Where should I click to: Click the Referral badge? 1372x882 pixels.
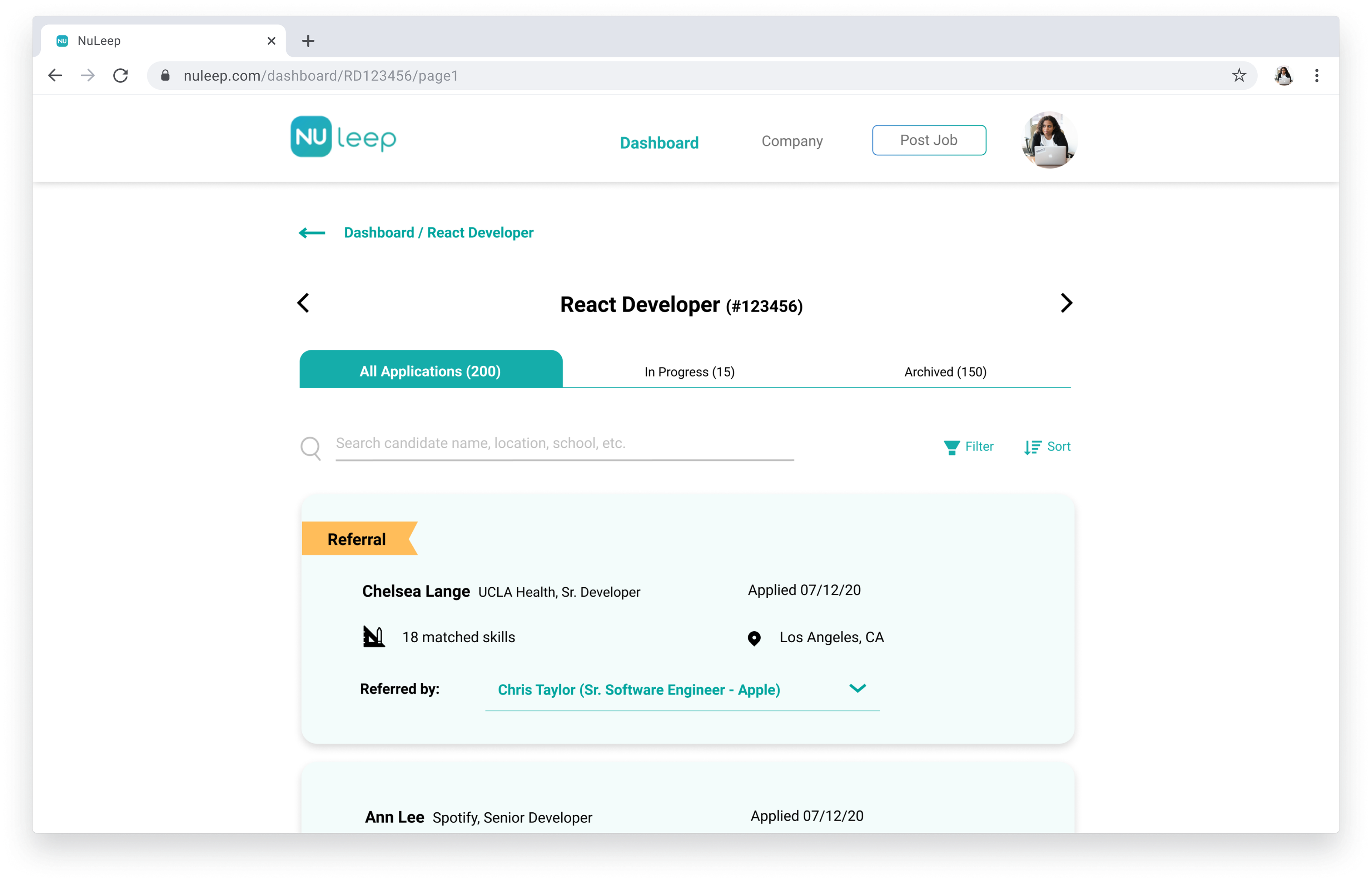pyautogui.click(x=359, y=538)
